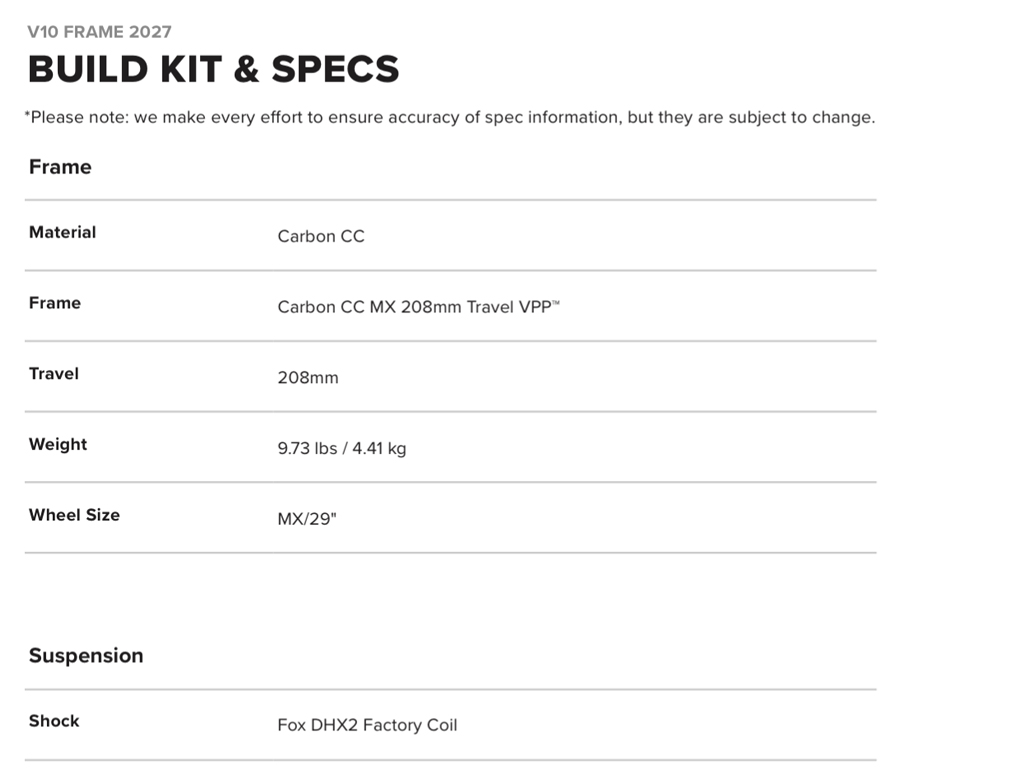Select the MX/29" wheel size value

pyautogui.click(x=307, y=519)
